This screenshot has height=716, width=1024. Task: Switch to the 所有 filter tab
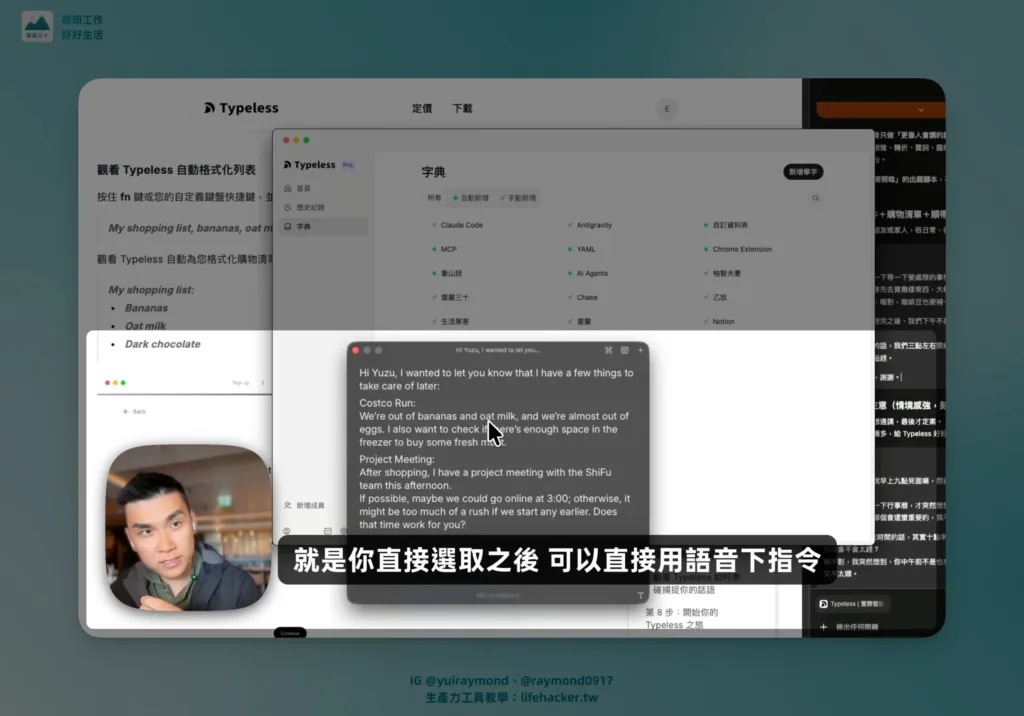(x=434, y=198)
